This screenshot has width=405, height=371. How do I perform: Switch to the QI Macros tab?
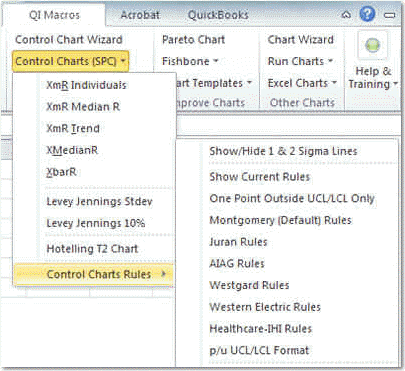[x=54, y=15]
